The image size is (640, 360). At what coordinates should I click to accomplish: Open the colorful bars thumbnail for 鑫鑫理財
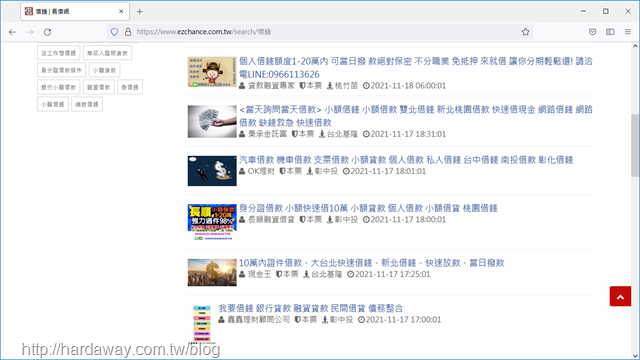(x=202, y=324)
